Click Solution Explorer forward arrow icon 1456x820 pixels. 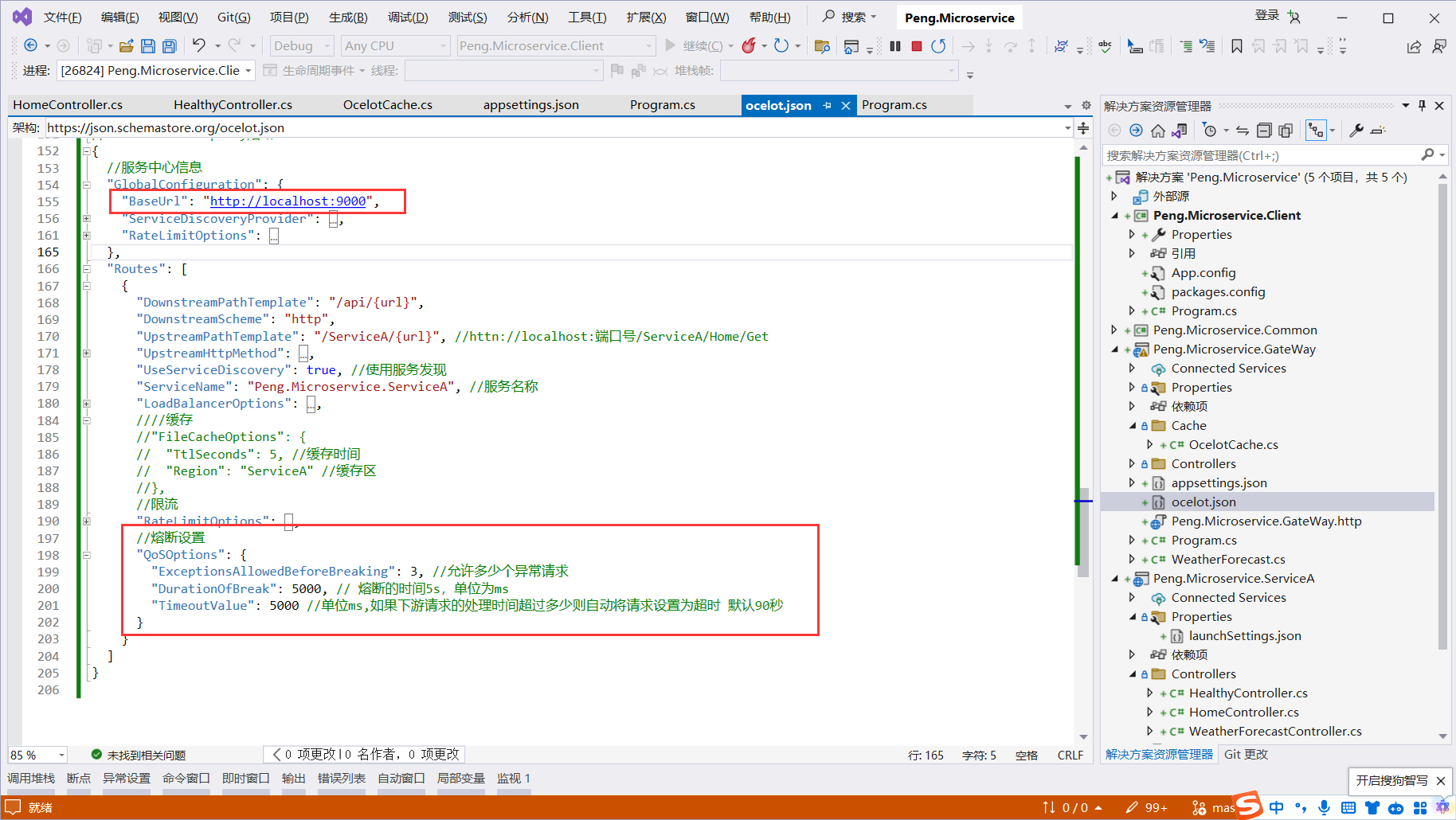tap(1137, 131)
